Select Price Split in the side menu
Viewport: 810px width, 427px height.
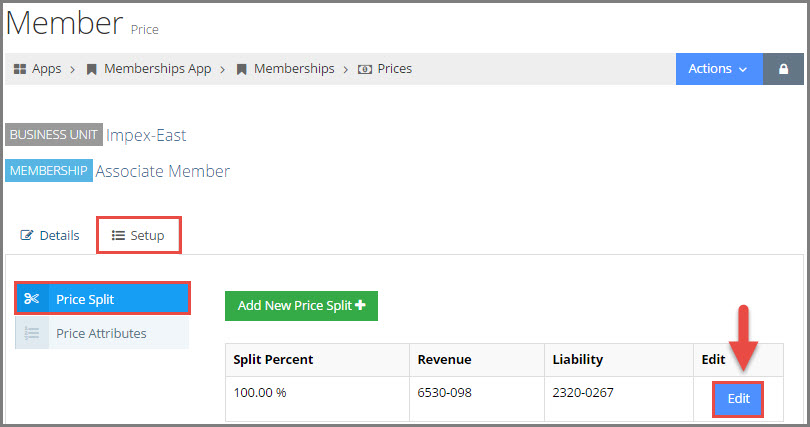(102, 298)
